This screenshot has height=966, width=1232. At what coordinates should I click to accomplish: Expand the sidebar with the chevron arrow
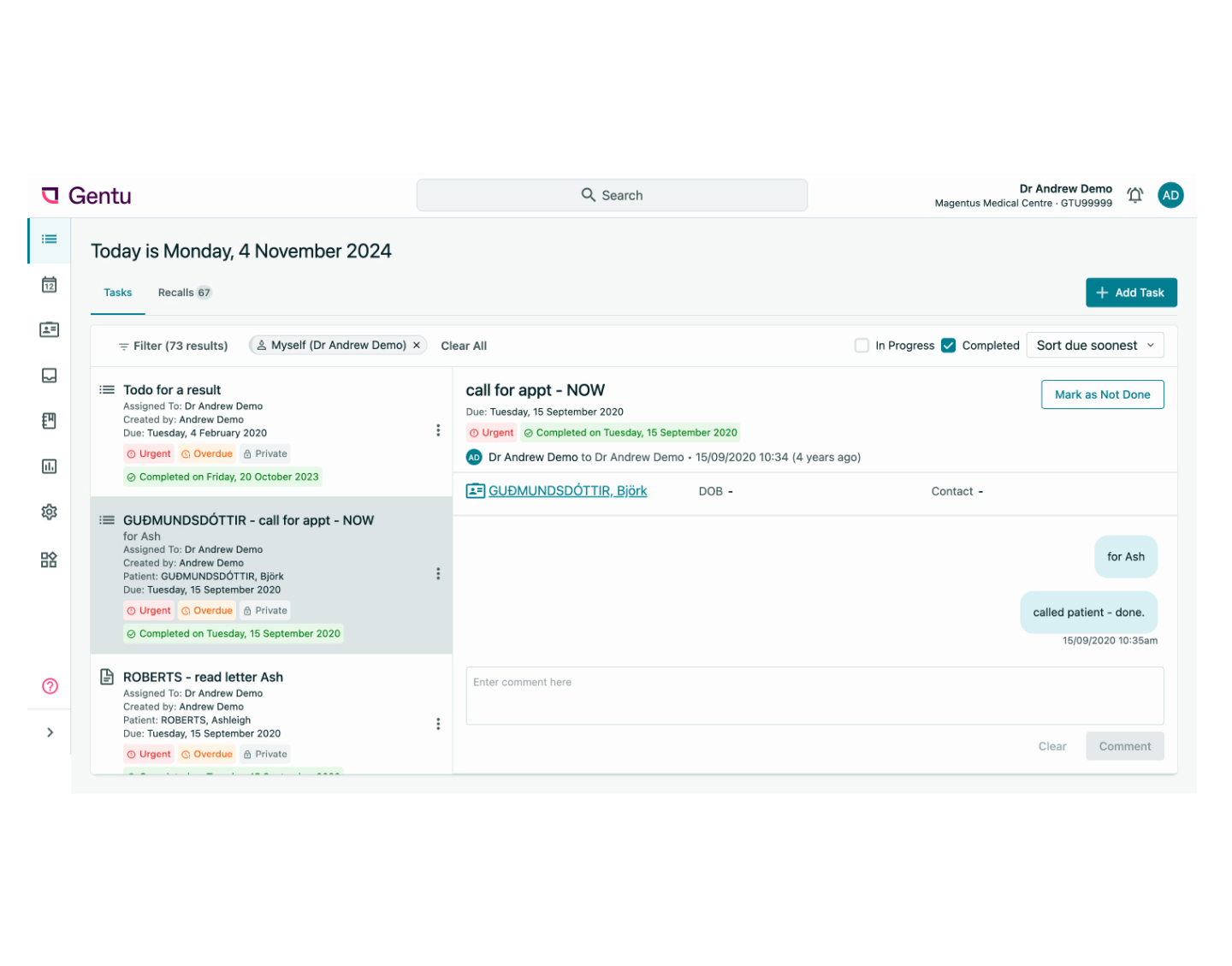(50, 732)
